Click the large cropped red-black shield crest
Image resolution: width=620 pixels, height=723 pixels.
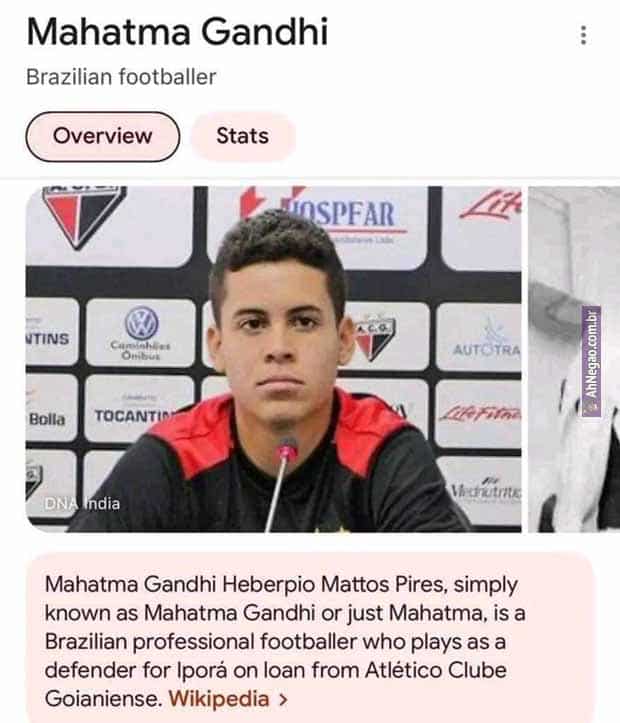[83, 215]
